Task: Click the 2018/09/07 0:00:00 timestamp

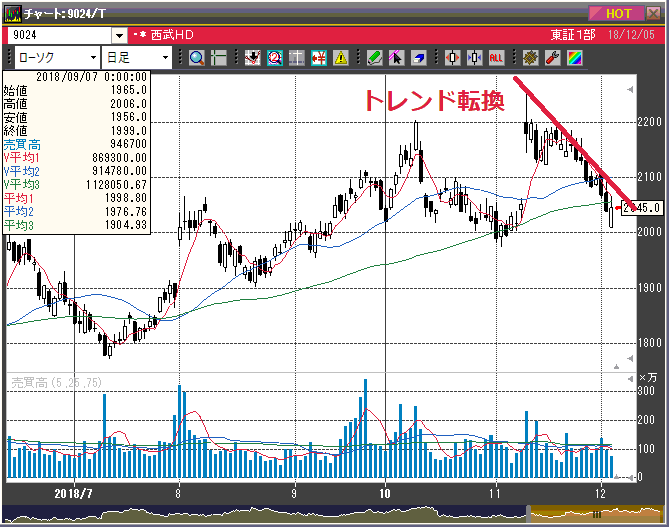Action: coord(92,77)
